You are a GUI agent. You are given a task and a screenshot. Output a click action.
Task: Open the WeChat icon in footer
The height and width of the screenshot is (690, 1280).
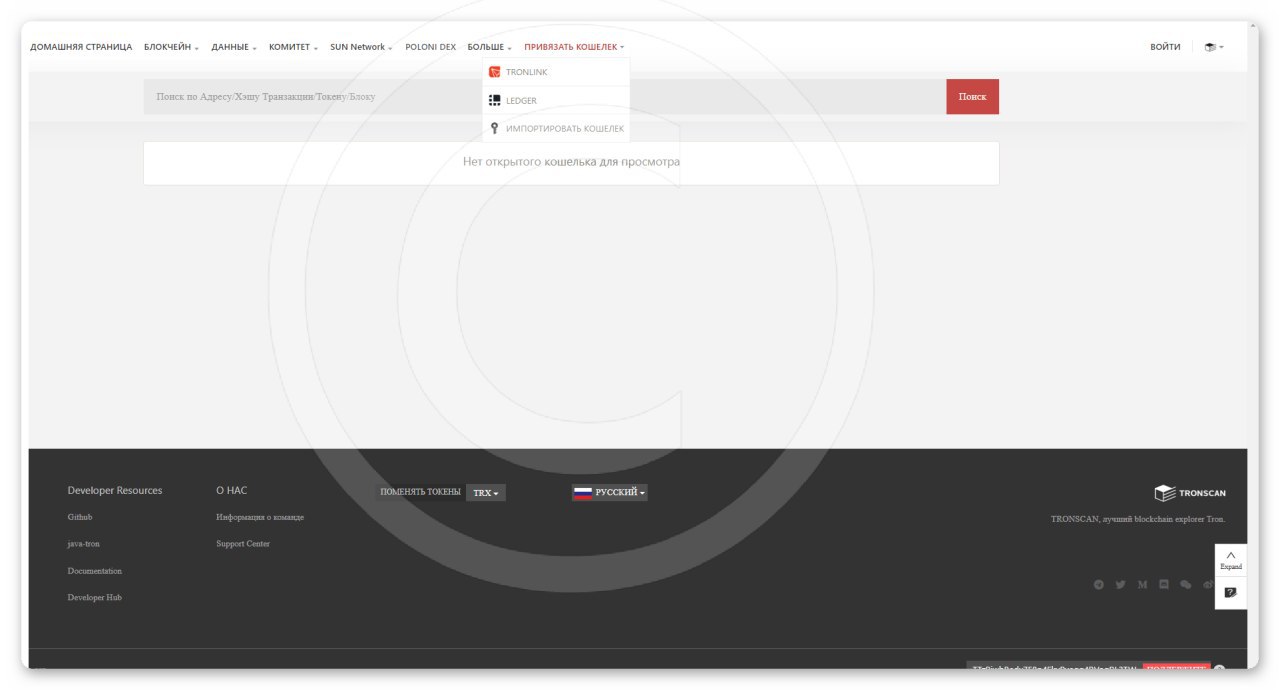point(1185,584)
